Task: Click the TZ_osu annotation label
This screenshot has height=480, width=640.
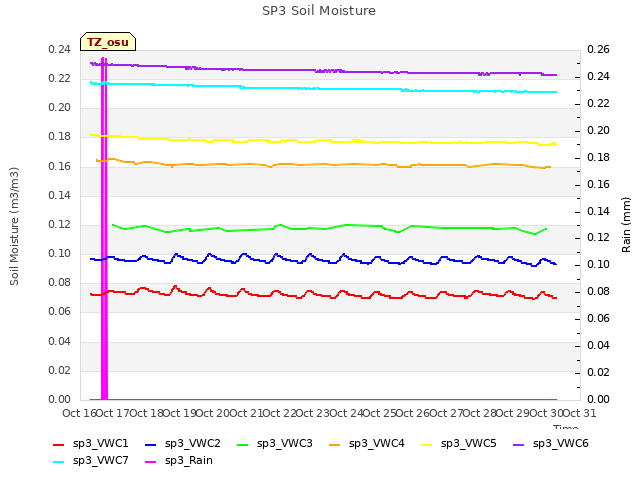Action: pyautogui.click(x=108, y=42)
